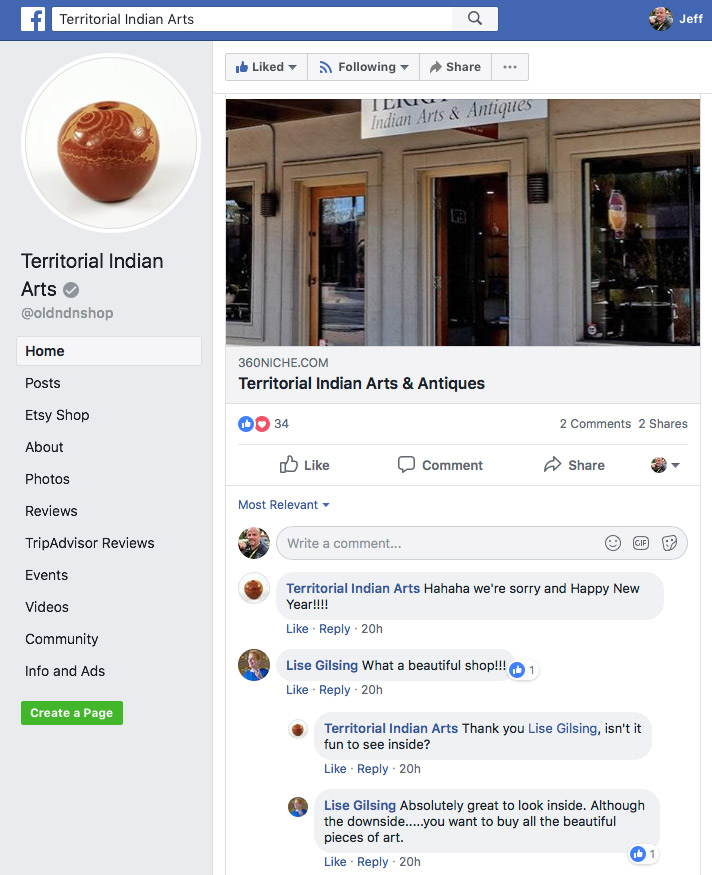Viewport: 712px width, 875px height.
Task: Choose who to comment as avatar selector
Action: 665,465
